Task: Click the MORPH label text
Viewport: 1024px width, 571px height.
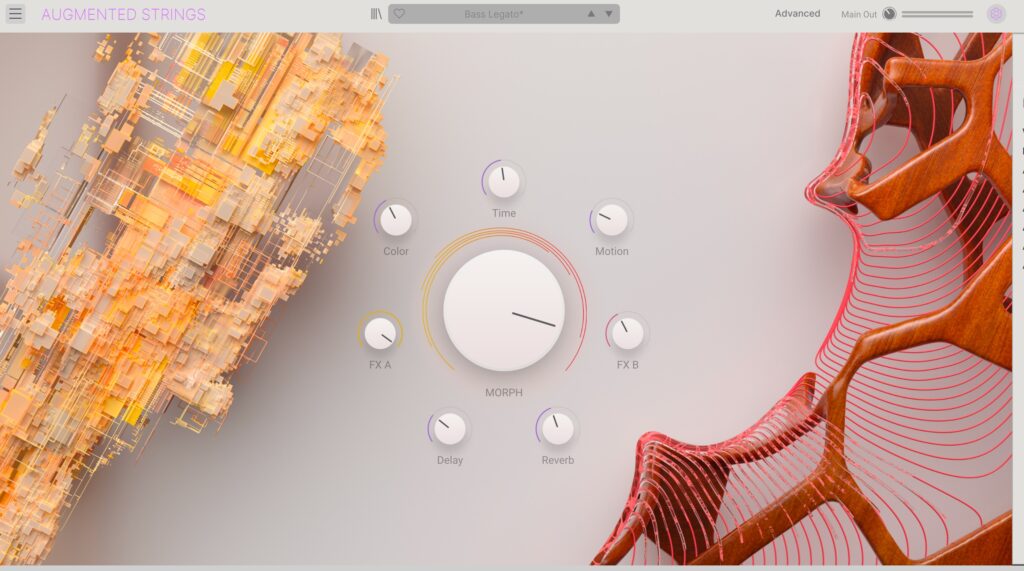Action: [504, 393]
